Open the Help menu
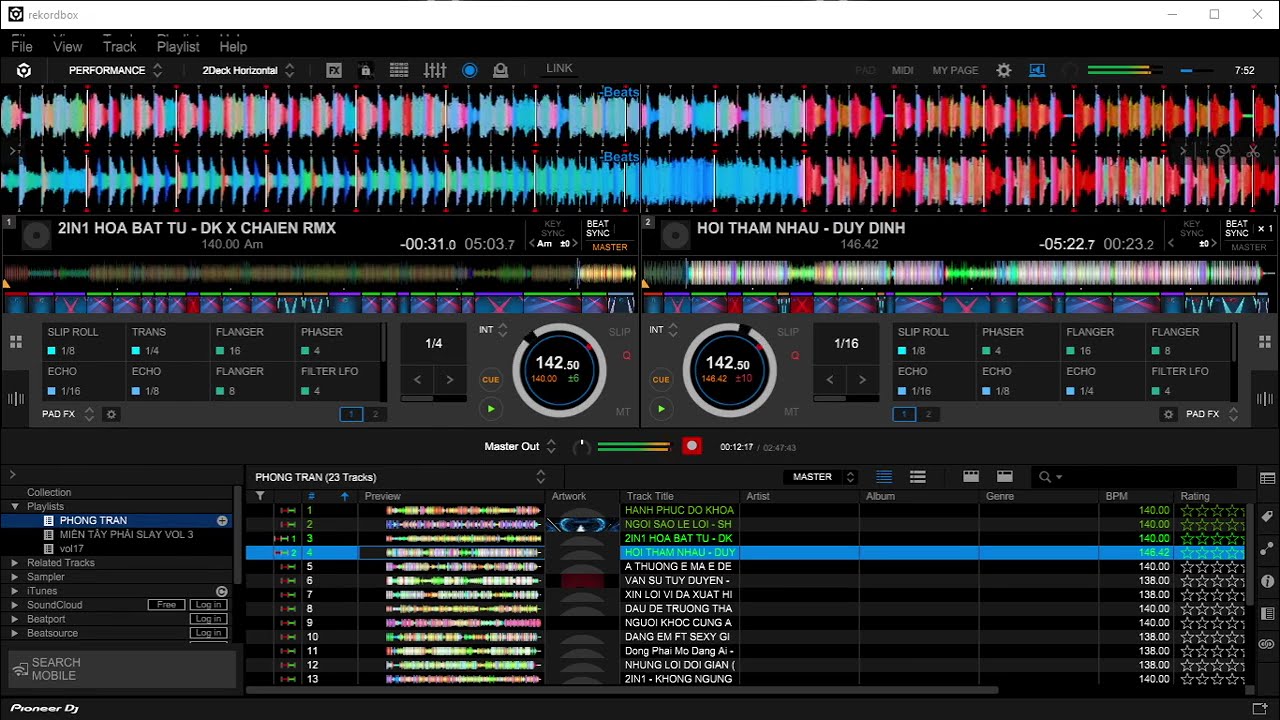 point(233,47)
